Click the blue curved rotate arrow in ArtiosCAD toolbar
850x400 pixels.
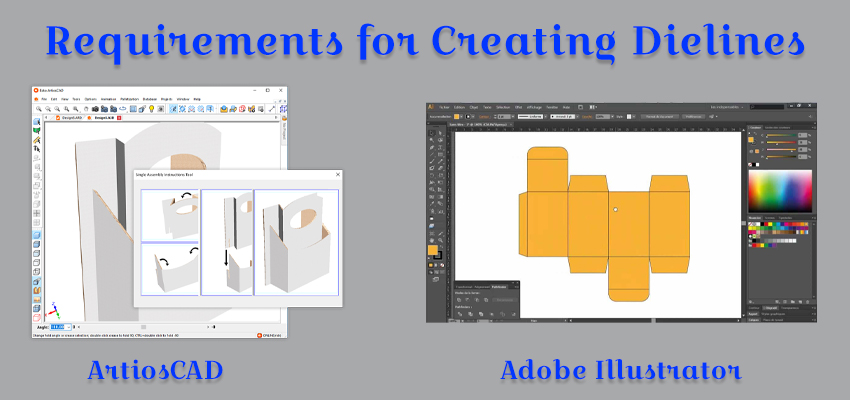coord(123,108)
